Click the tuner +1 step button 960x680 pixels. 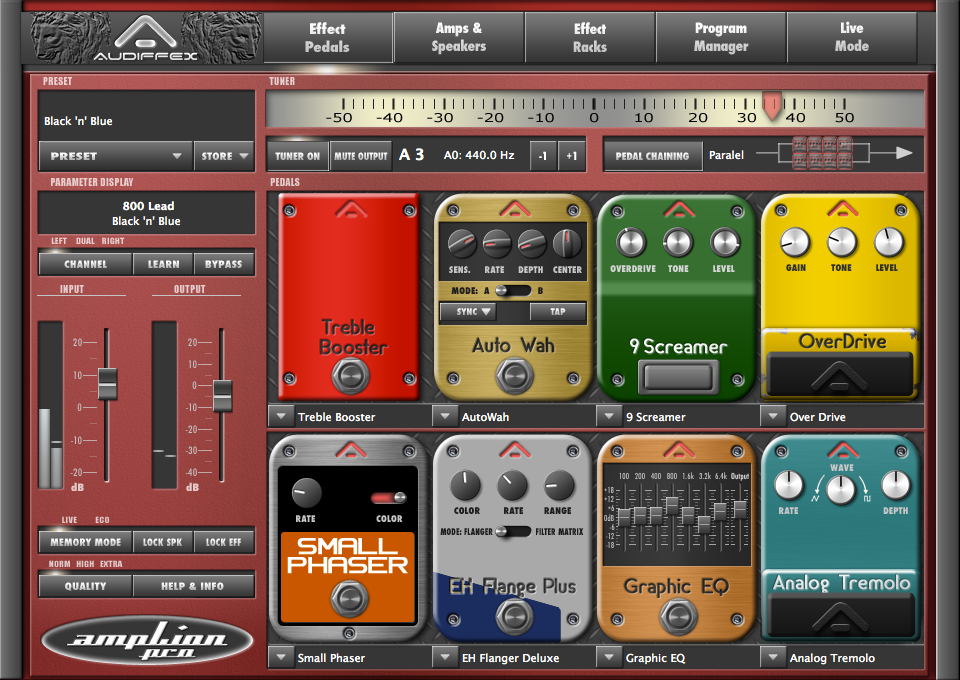[571, 156]
